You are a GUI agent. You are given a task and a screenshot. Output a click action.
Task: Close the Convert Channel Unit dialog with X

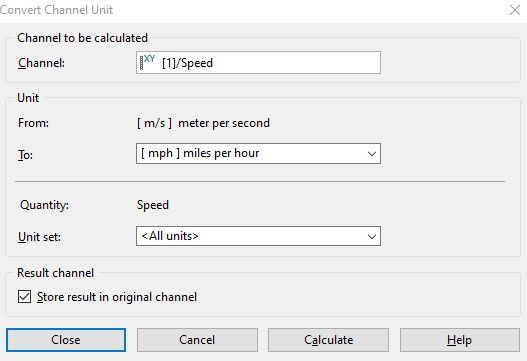[515, 10]
